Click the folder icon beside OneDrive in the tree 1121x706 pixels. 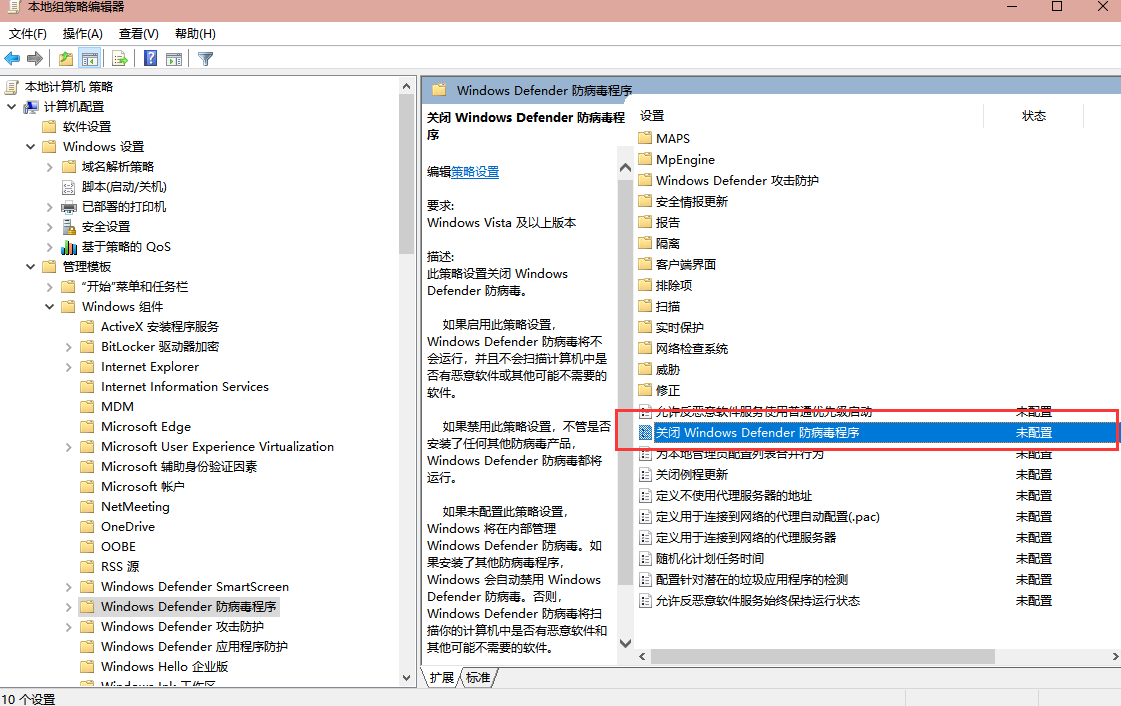tap(87, 527)
